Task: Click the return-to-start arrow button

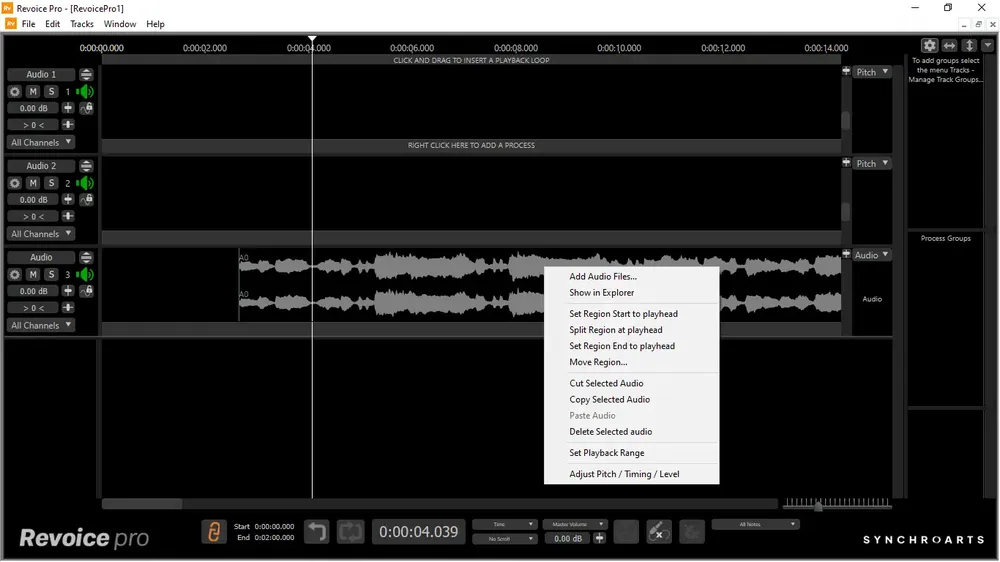Action: tap(316, 531)
